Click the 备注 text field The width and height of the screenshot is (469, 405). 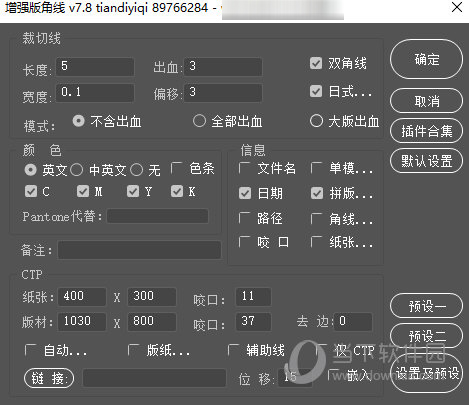pos(139,250)
